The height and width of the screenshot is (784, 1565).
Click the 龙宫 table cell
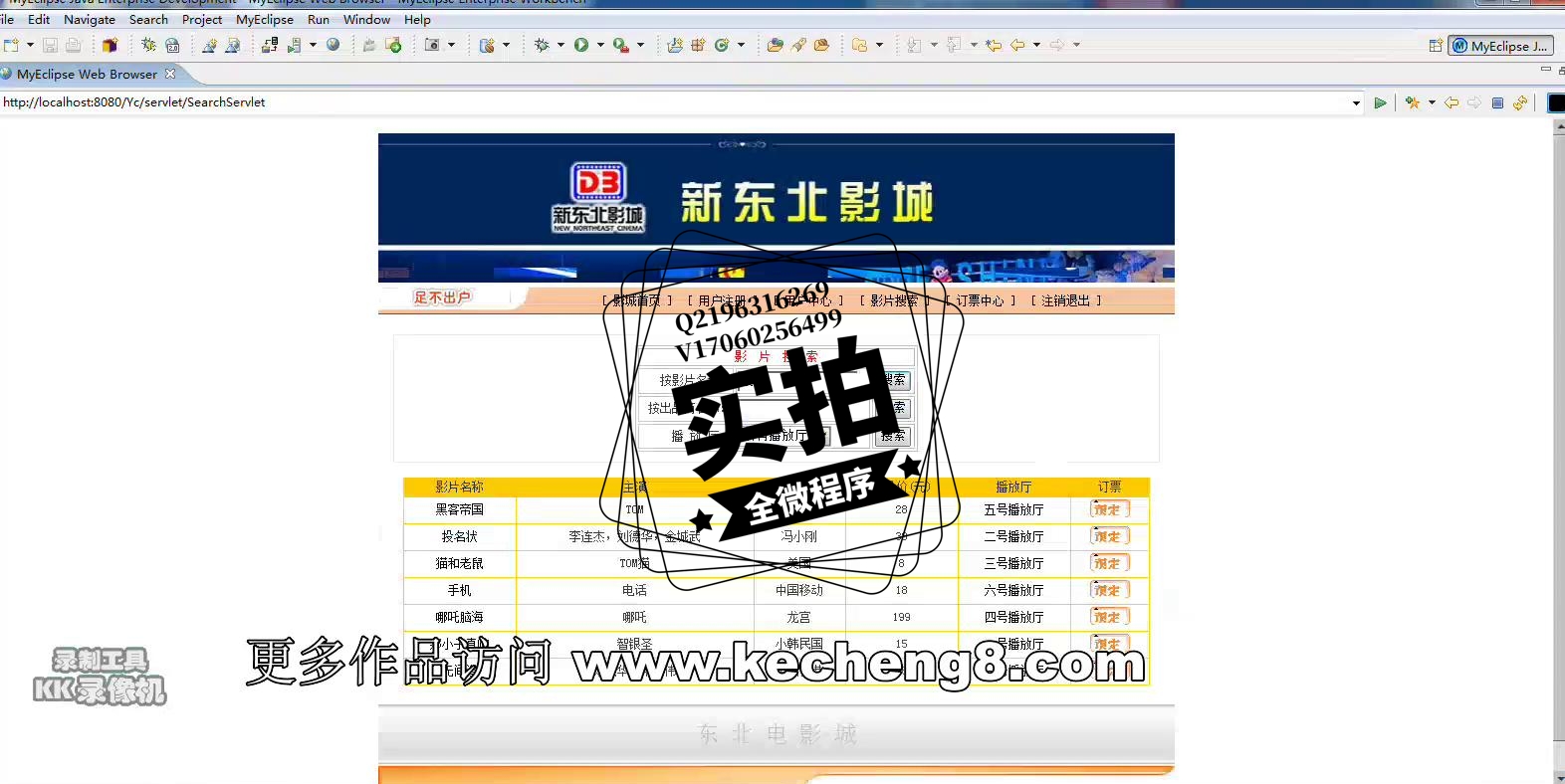799,617
